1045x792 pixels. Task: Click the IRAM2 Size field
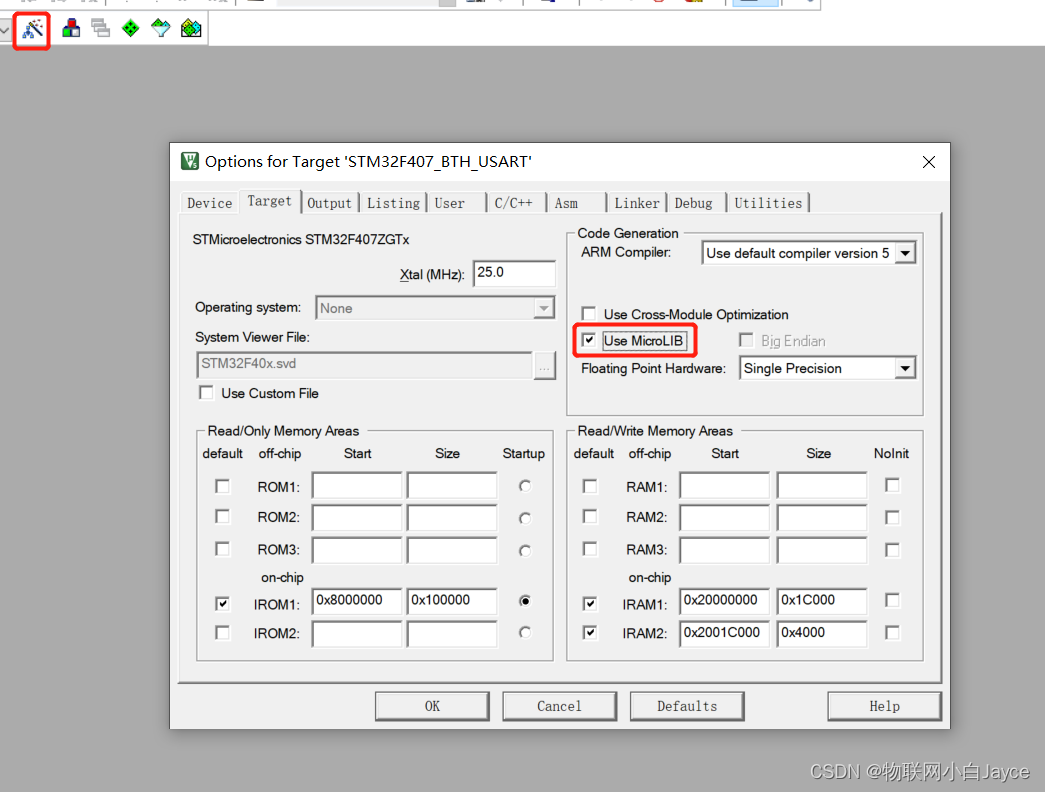822,633
